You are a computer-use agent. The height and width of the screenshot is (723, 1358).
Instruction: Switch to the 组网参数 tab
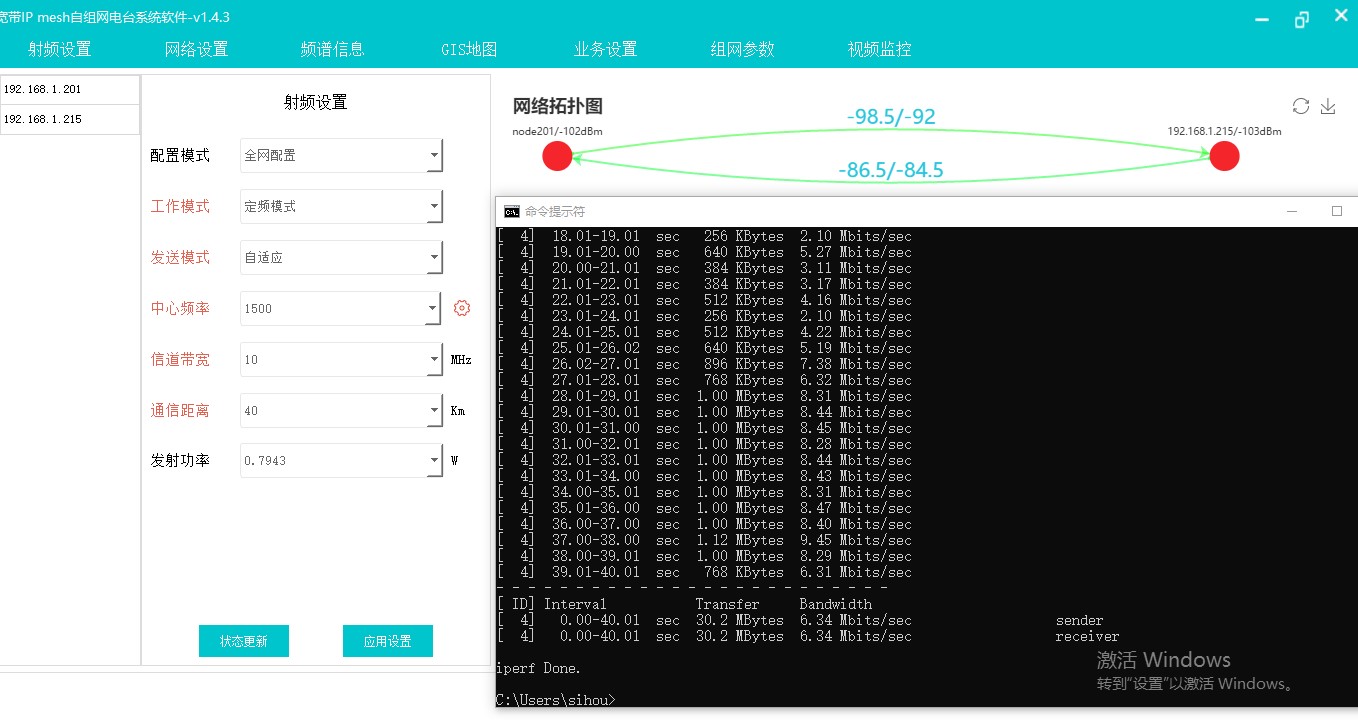click(x=742, y=49)
